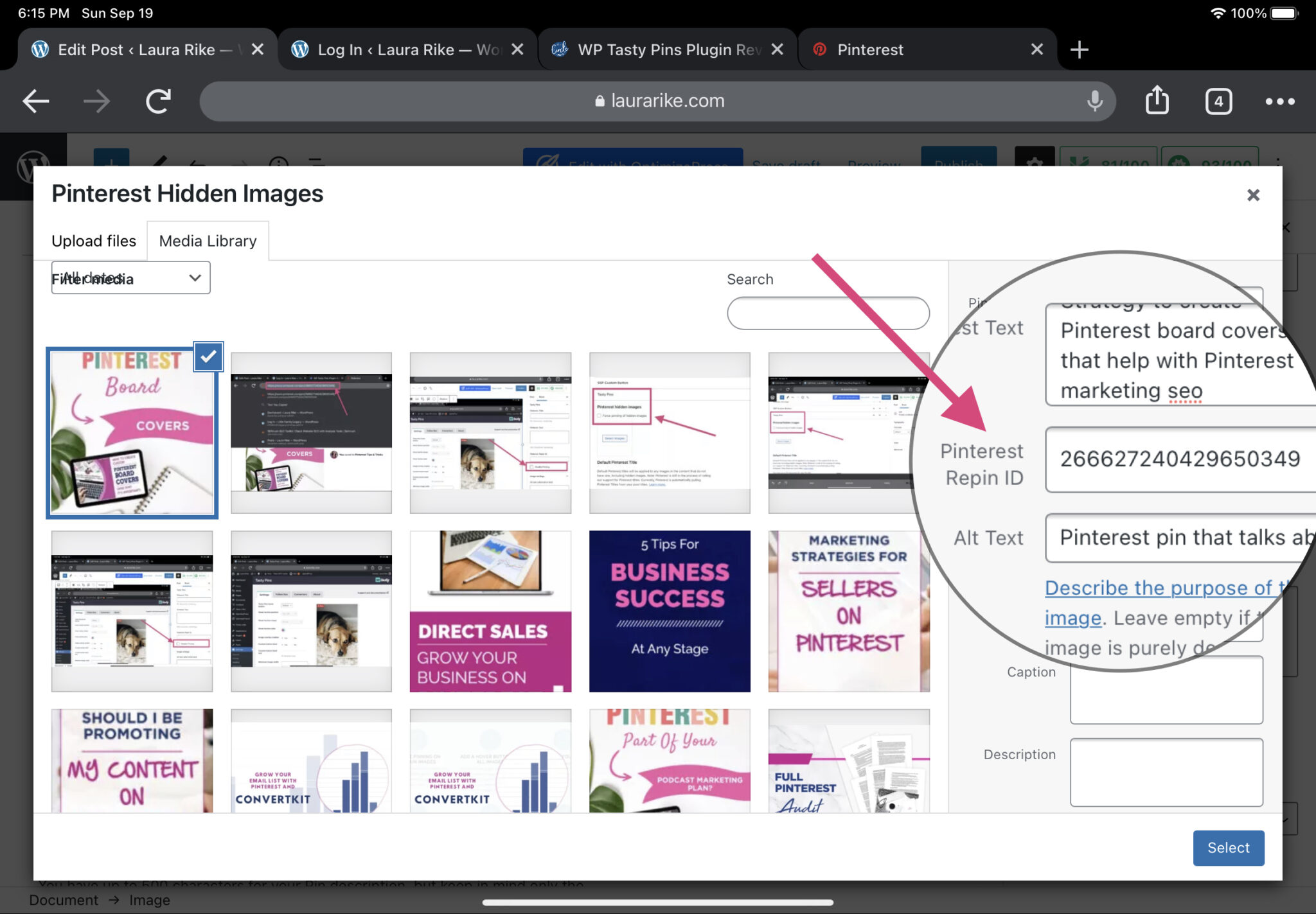Open the Describe the purpose of image link
Image resolution: width=1316 pixels, height=914 pixels.
[1163, 602]
